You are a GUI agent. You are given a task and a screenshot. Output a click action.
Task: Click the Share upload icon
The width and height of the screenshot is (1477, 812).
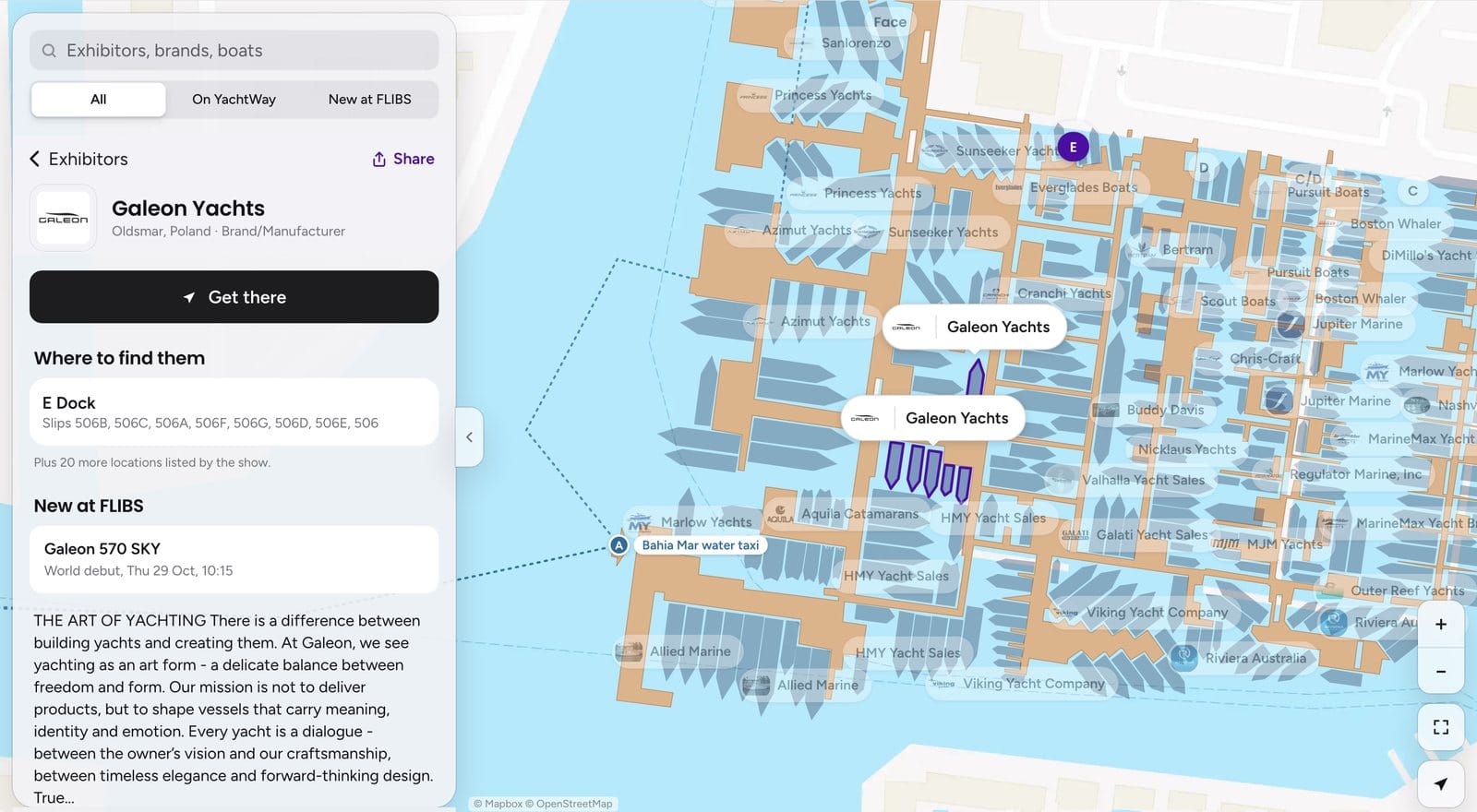point(378,159)
